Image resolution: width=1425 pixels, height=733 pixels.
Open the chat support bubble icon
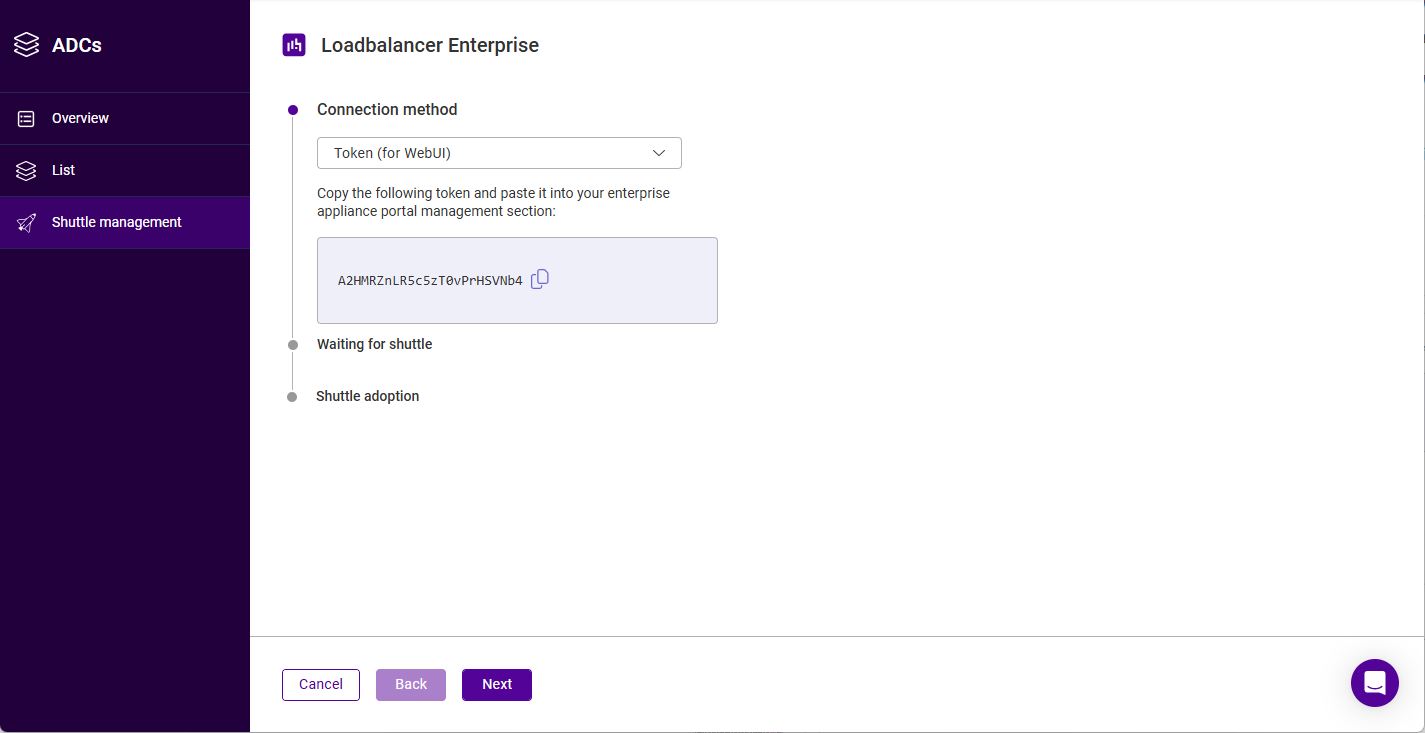tap(1374, 683)
